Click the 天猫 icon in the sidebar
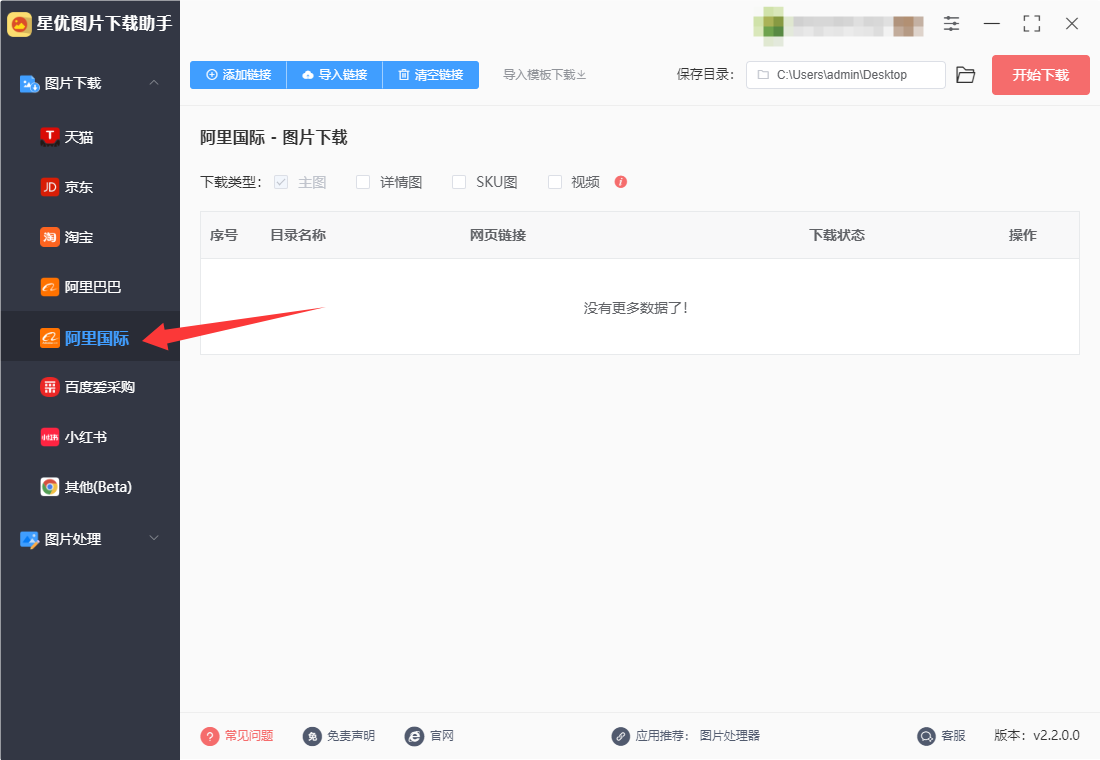Viewport: 1100px width, 760px height. tap(49, 137)
